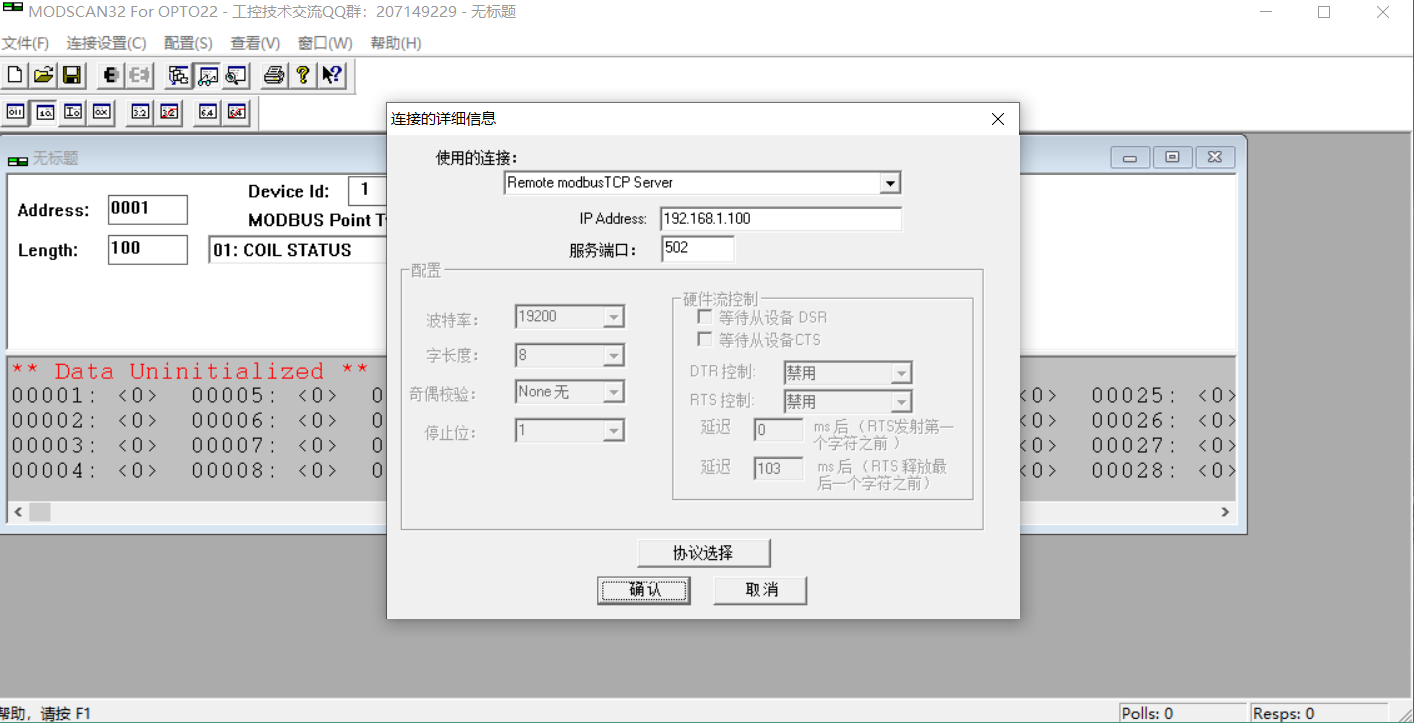
Task: Set display format to Integer (Io icon)
Action: pyautogui.click(x=73, y=112)
